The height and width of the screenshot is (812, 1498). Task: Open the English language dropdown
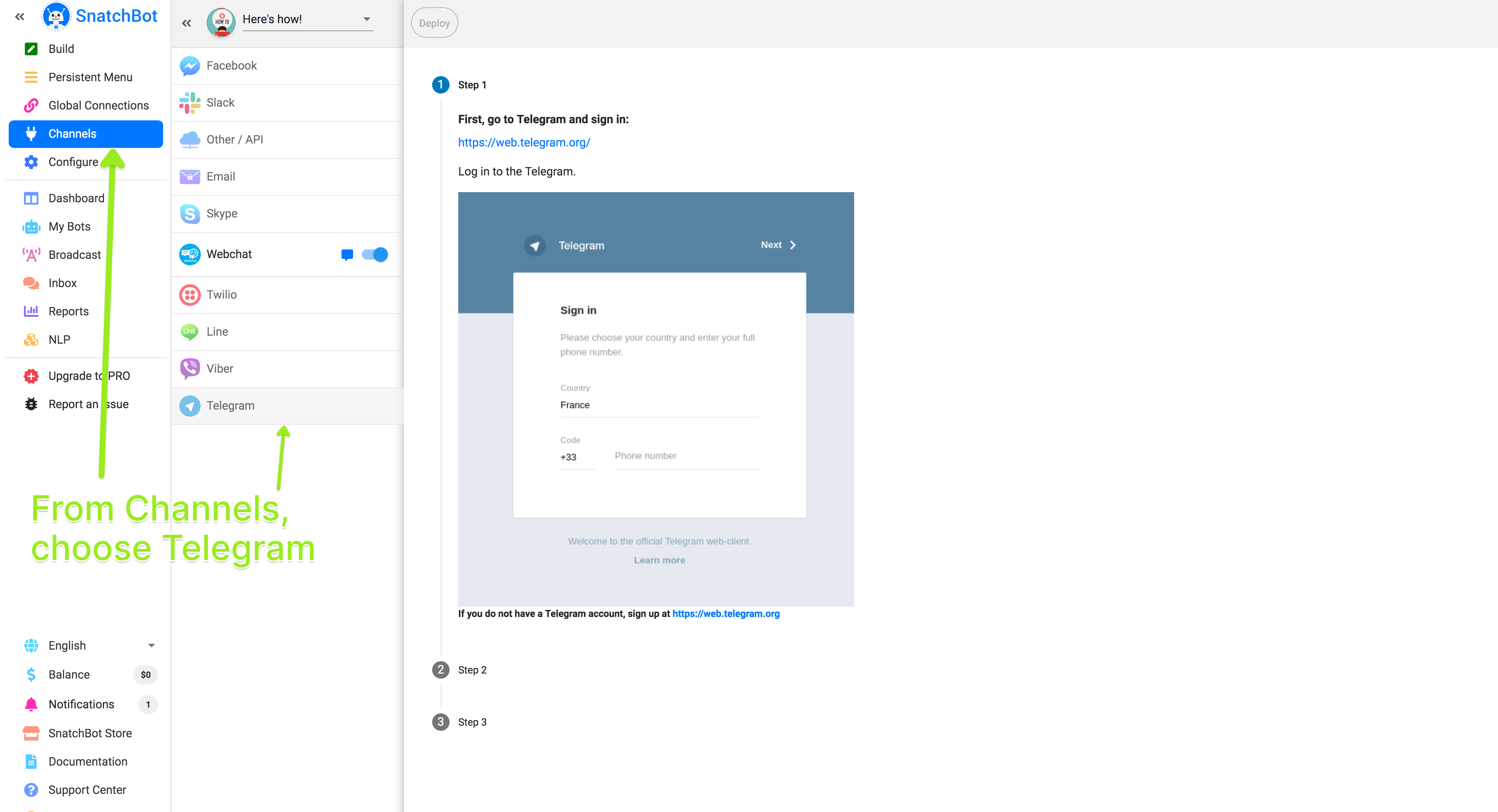click(x=150, y=646)
